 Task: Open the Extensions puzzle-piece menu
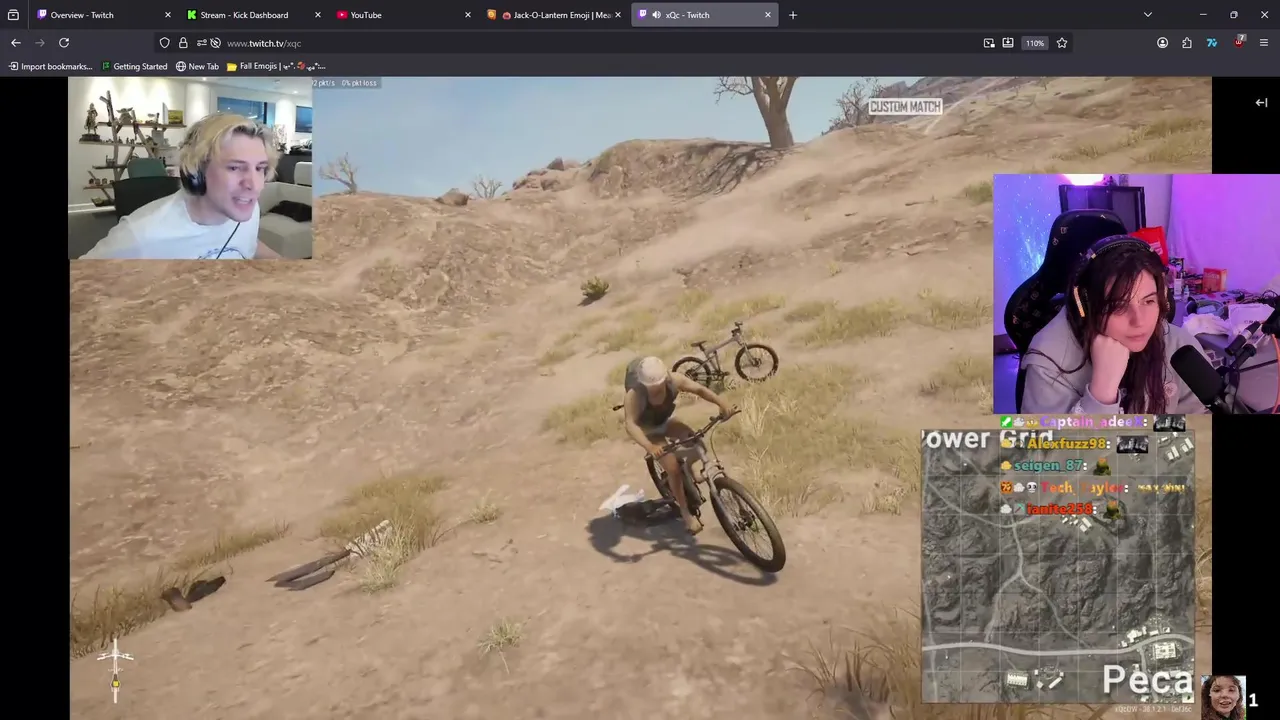pos(1187,43)
